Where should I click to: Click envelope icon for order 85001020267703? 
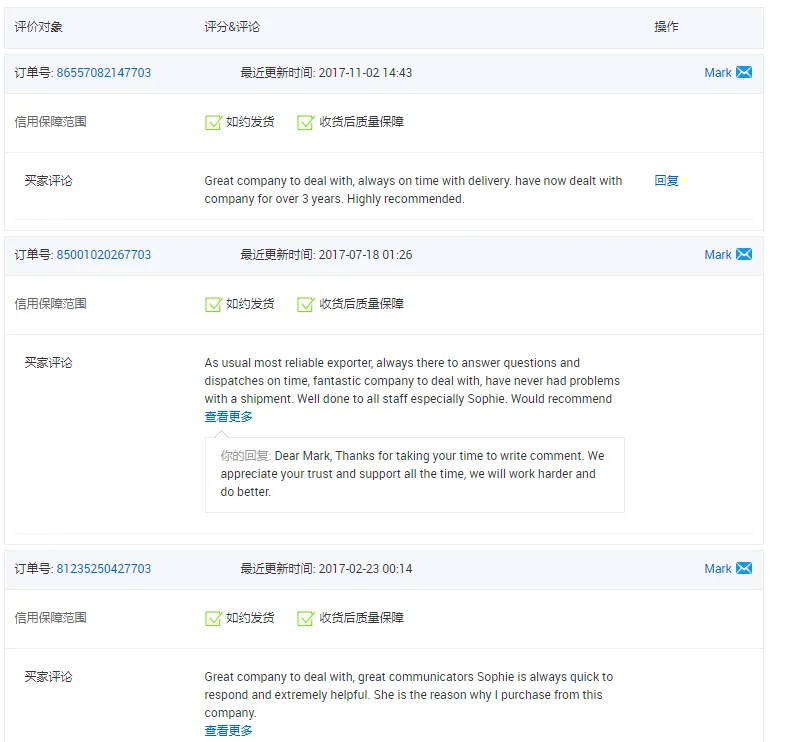pyautogui.click(x=744, y=255)
